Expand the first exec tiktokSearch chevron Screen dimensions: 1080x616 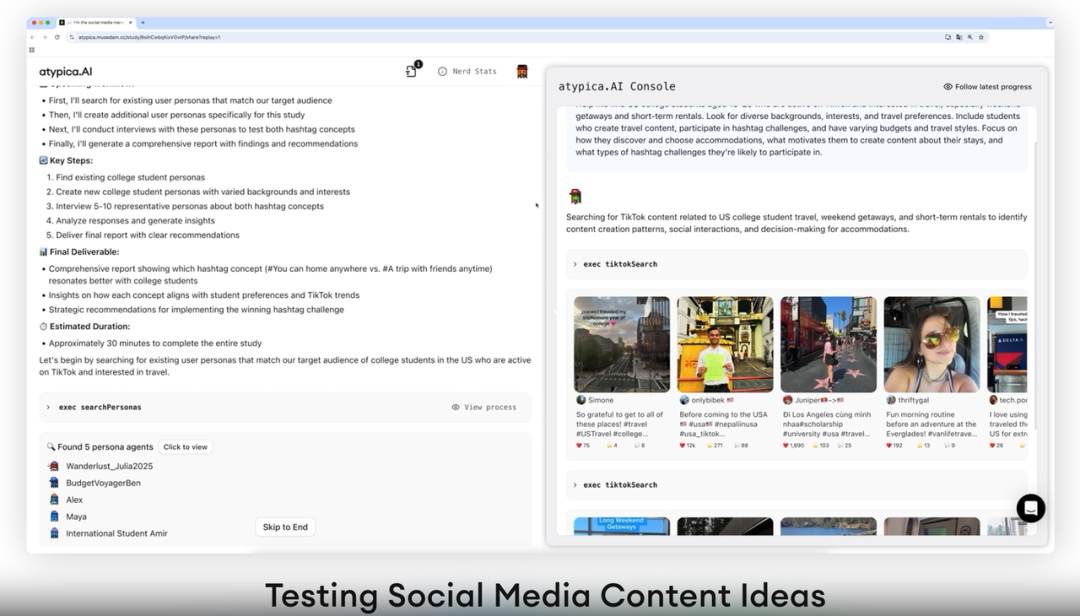575,264
